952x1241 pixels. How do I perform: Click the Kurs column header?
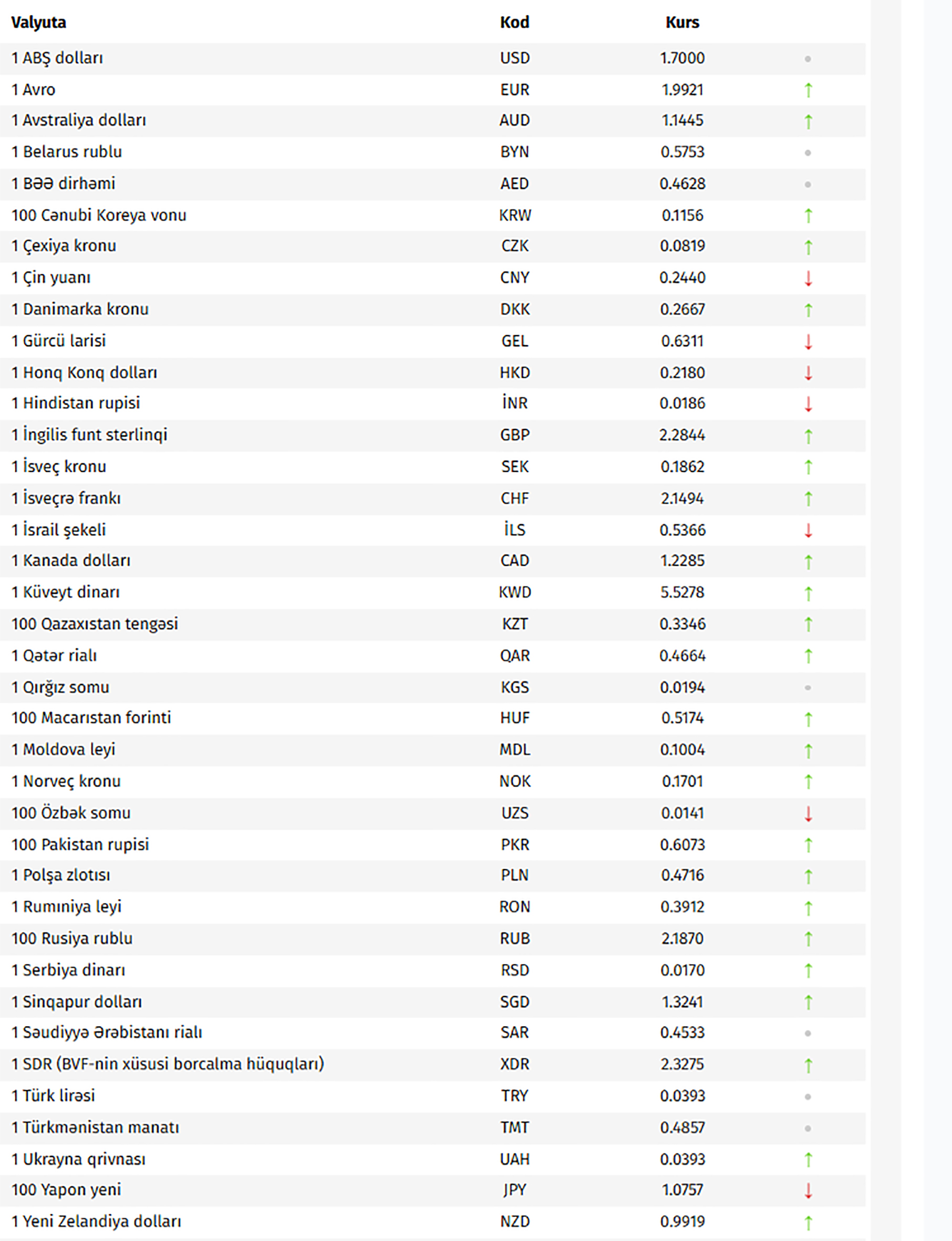(x=682, y=23)
